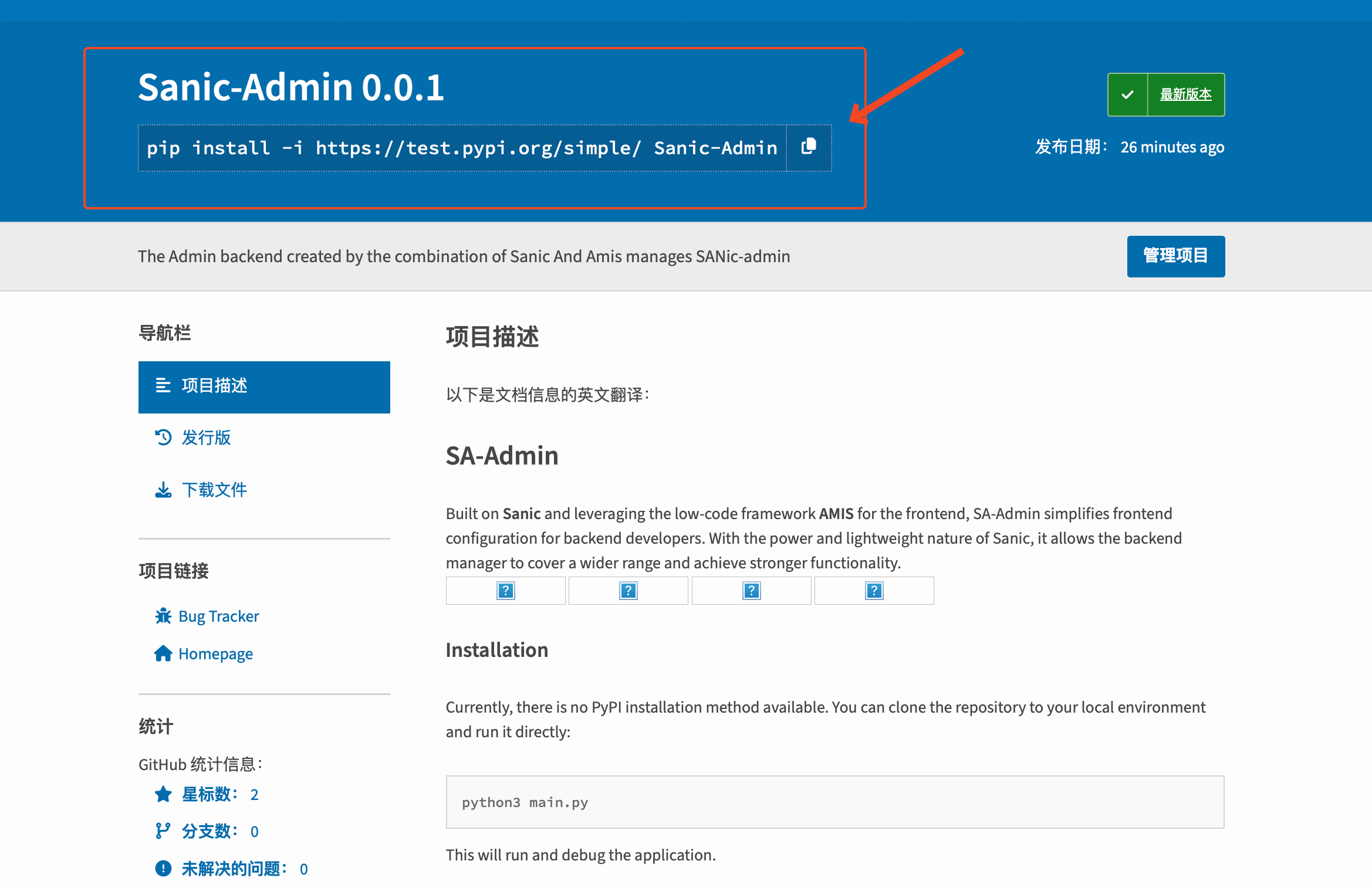Click the history icon next to 发行版
Viewport: 1372px width, 888px height.
(x=163, y=438)
